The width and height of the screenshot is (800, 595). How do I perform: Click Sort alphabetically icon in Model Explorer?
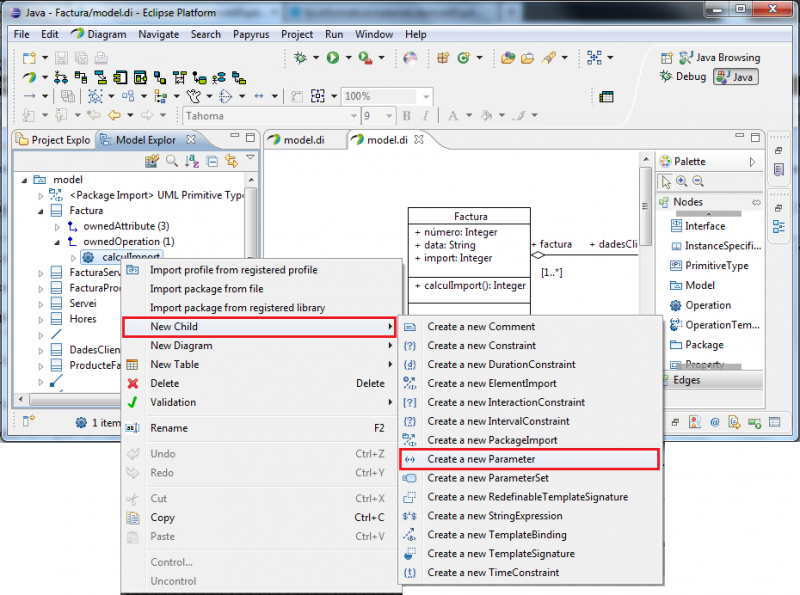(x=192, y=161)
